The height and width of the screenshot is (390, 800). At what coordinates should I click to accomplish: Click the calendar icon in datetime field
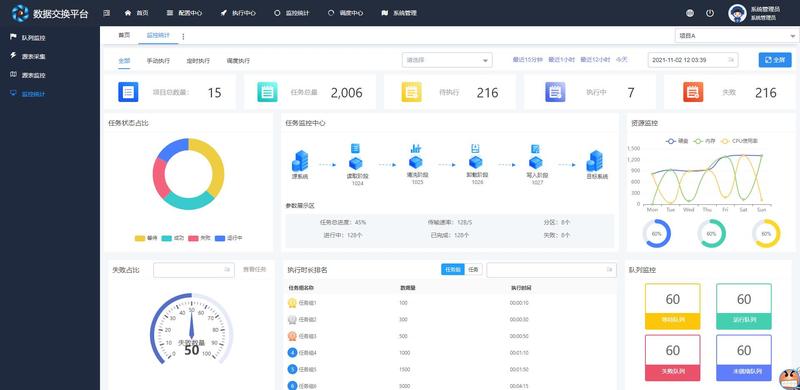(x=731, y=60)
